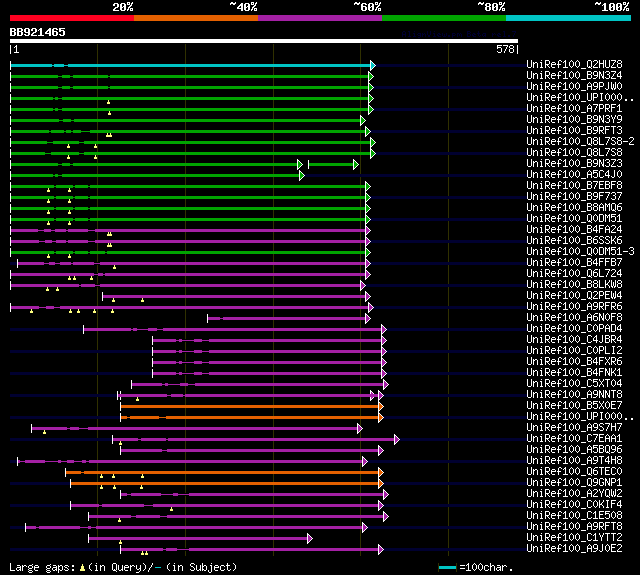Click the short purple bar for UniRef100_A6N0F8

click(287, 319)
